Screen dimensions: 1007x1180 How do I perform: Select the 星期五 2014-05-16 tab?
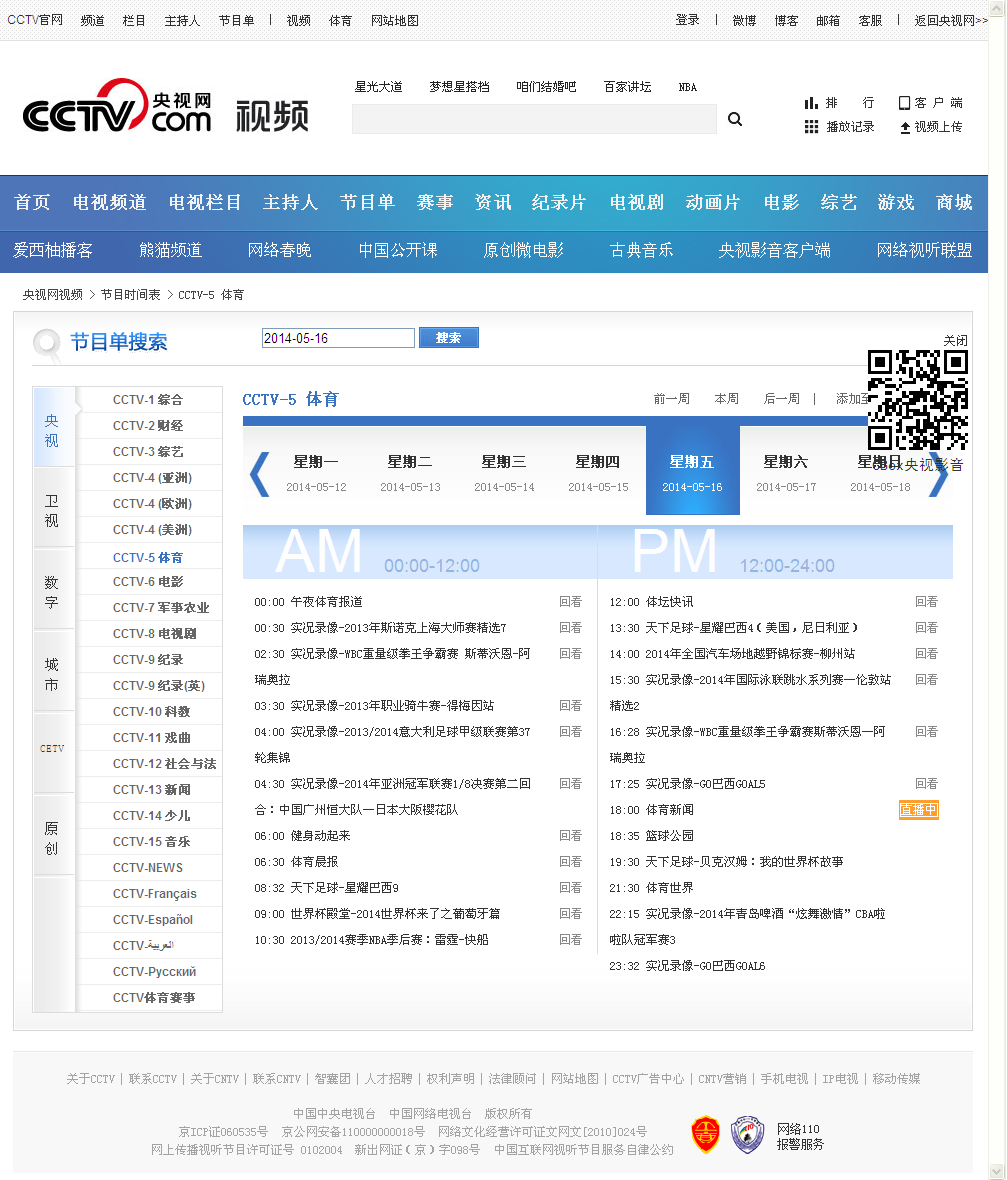pyautogui.click(x=692, y=471)
